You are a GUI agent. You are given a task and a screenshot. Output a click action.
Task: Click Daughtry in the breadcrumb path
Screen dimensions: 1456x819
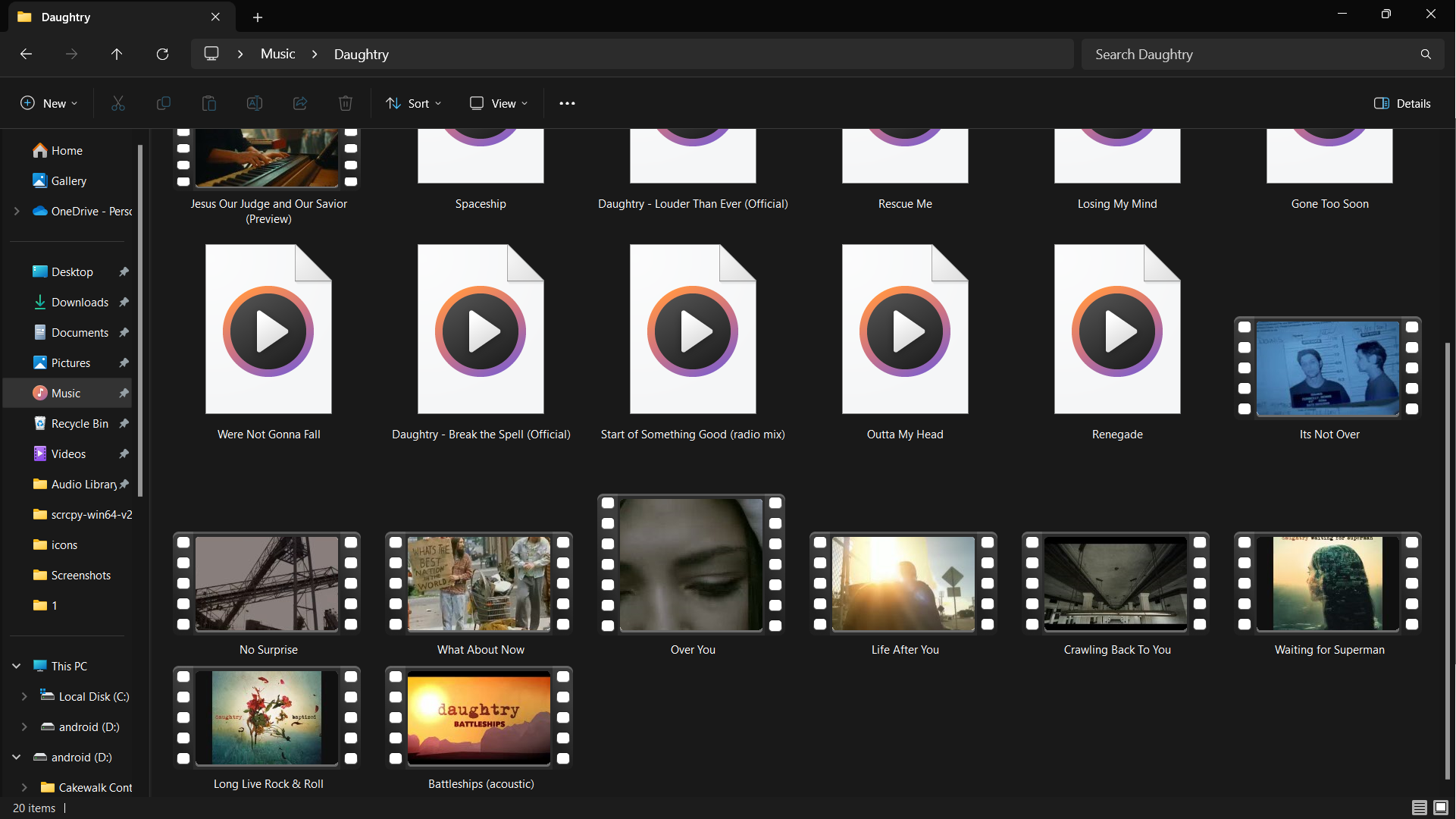[362, 54]
